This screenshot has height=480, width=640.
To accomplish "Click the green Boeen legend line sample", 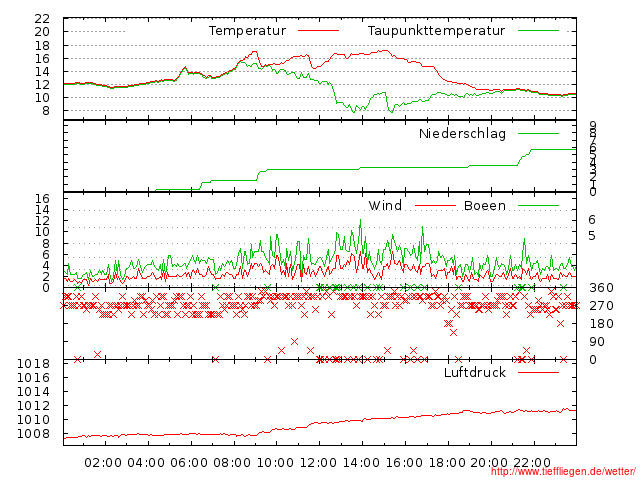I will (538, 206).
